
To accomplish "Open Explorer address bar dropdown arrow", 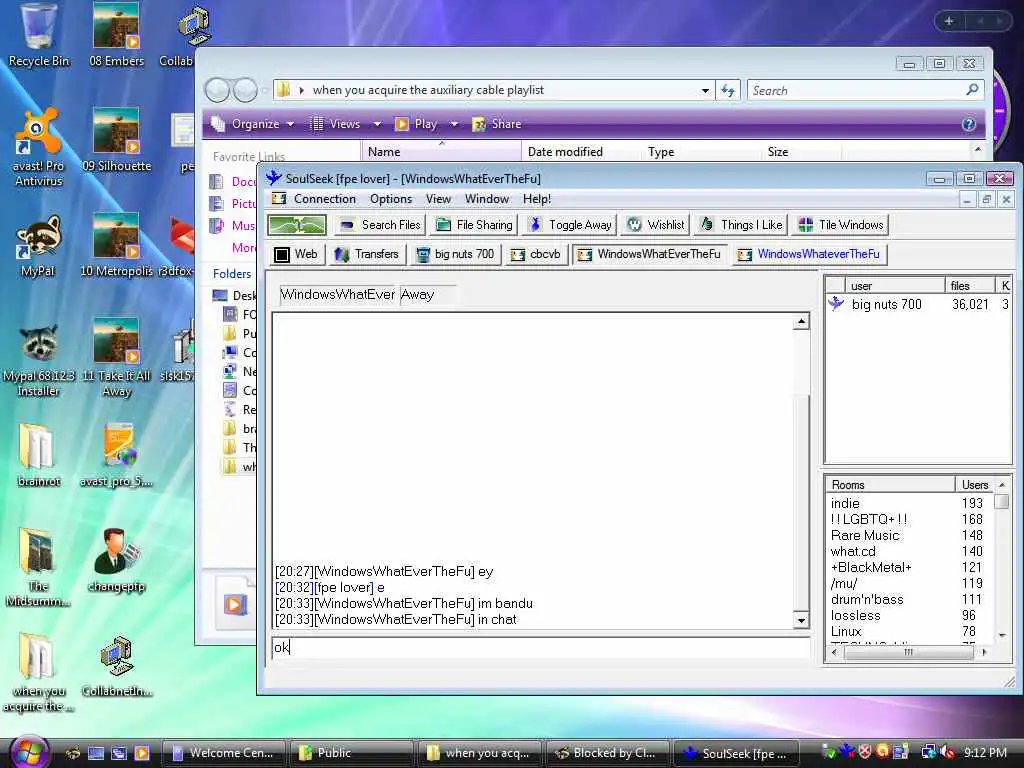I will click(x=705, y=91).
